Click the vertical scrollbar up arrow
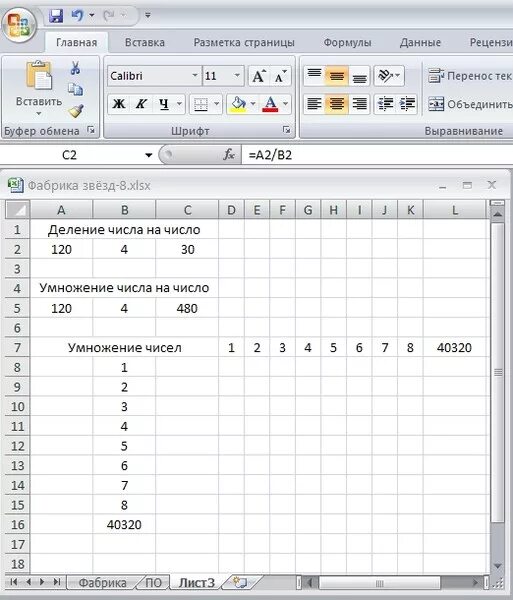This screenshot has width=513, height=600. tap(497, 215)
